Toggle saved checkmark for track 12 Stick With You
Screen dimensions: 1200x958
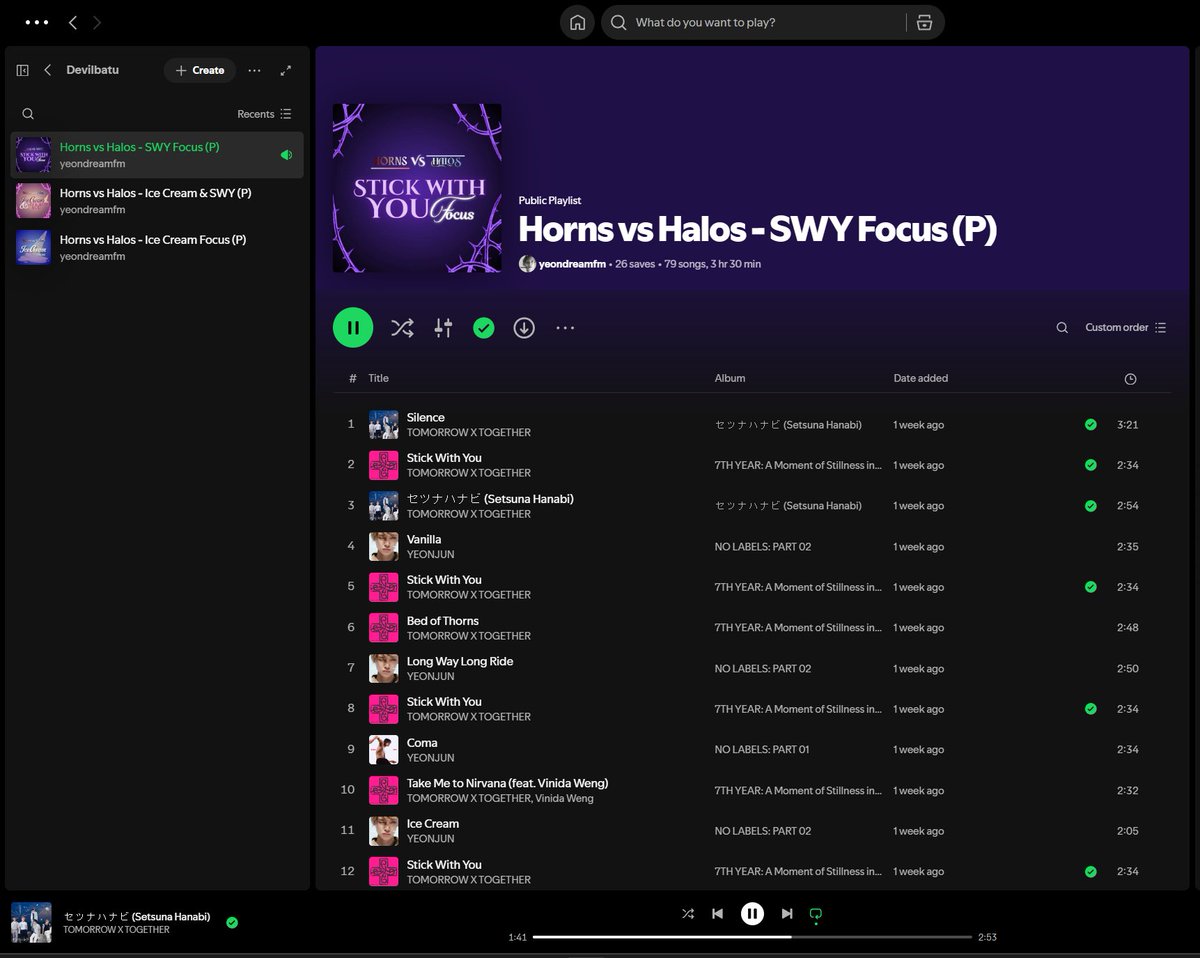point(1091,871)
